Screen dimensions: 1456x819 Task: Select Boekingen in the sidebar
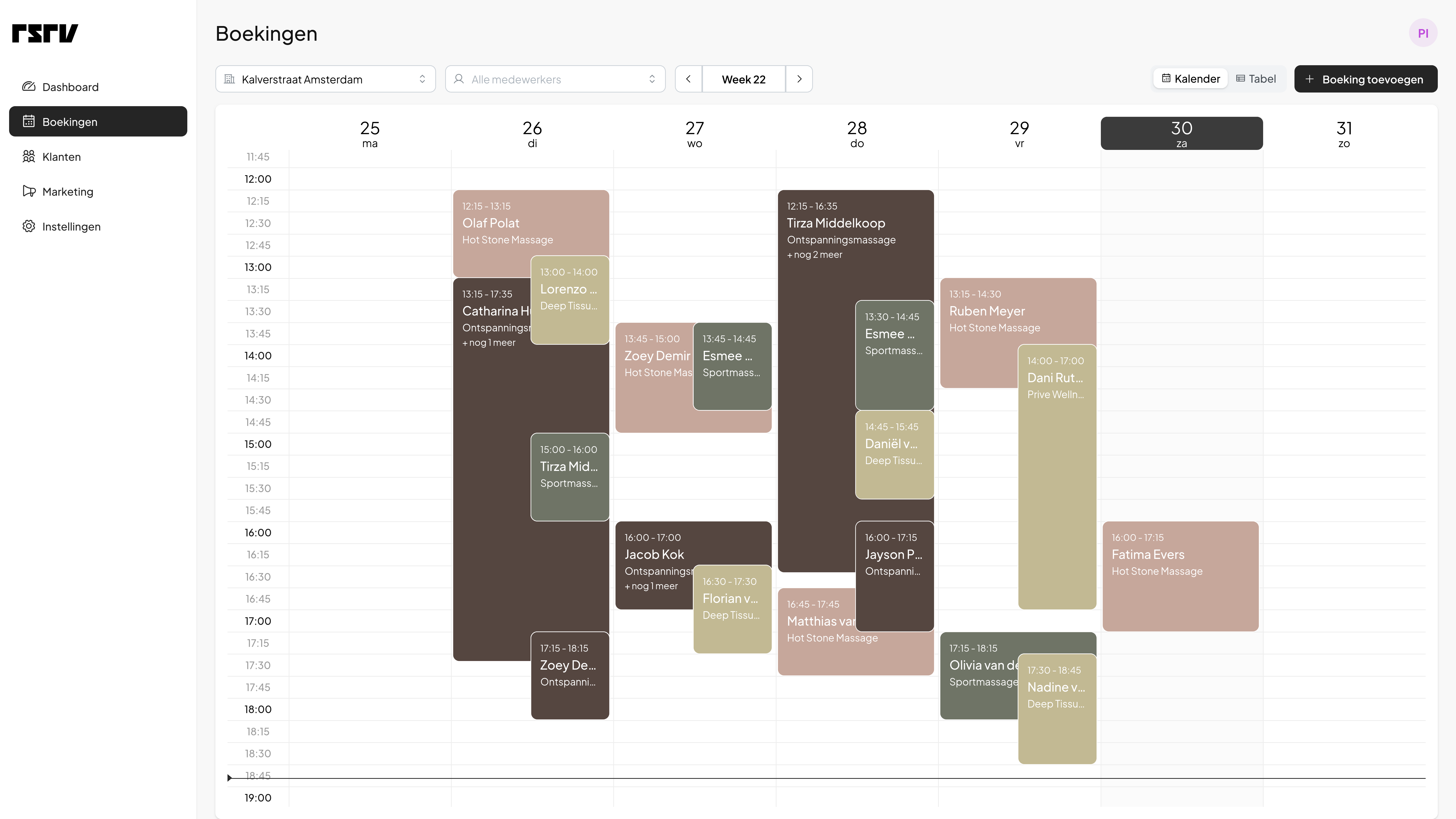point(98,122)
